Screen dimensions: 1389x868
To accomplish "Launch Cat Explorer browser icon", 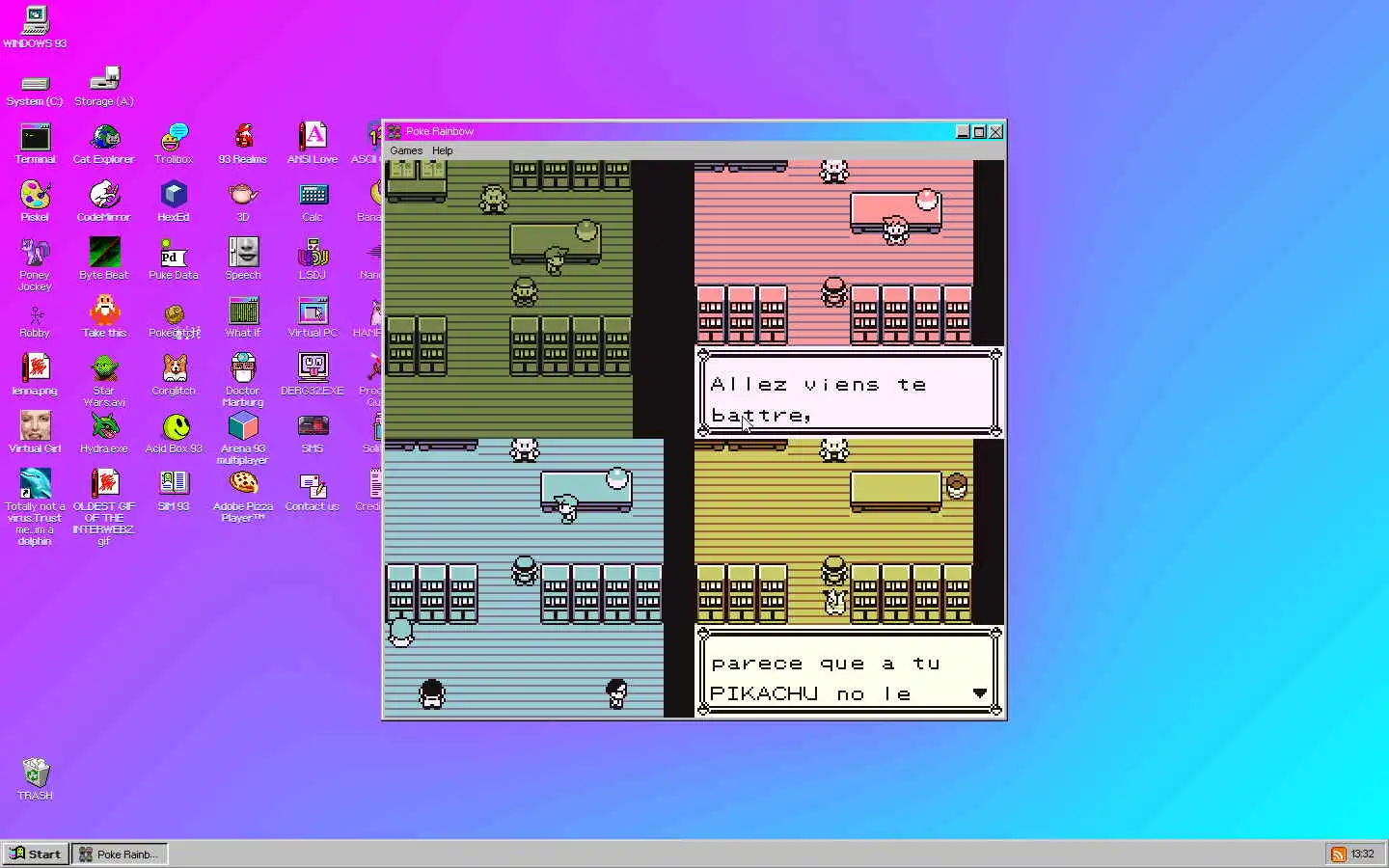I will pyautogui.click(x=104, y=145).
